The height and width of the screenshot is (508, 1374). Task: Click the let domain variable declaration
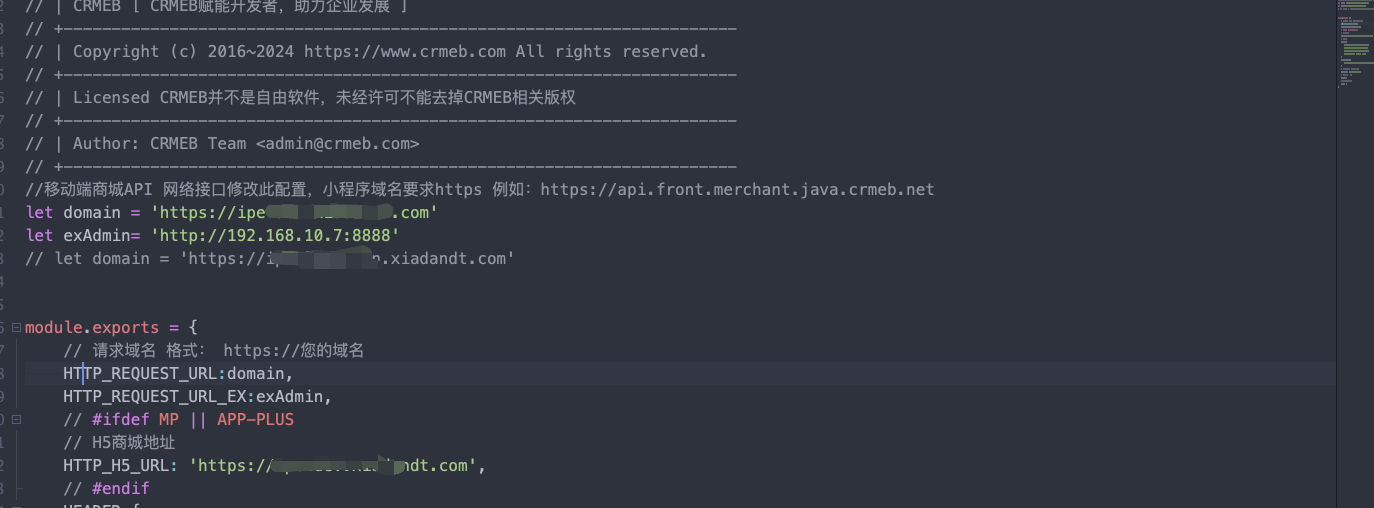[x=86, y=213]
